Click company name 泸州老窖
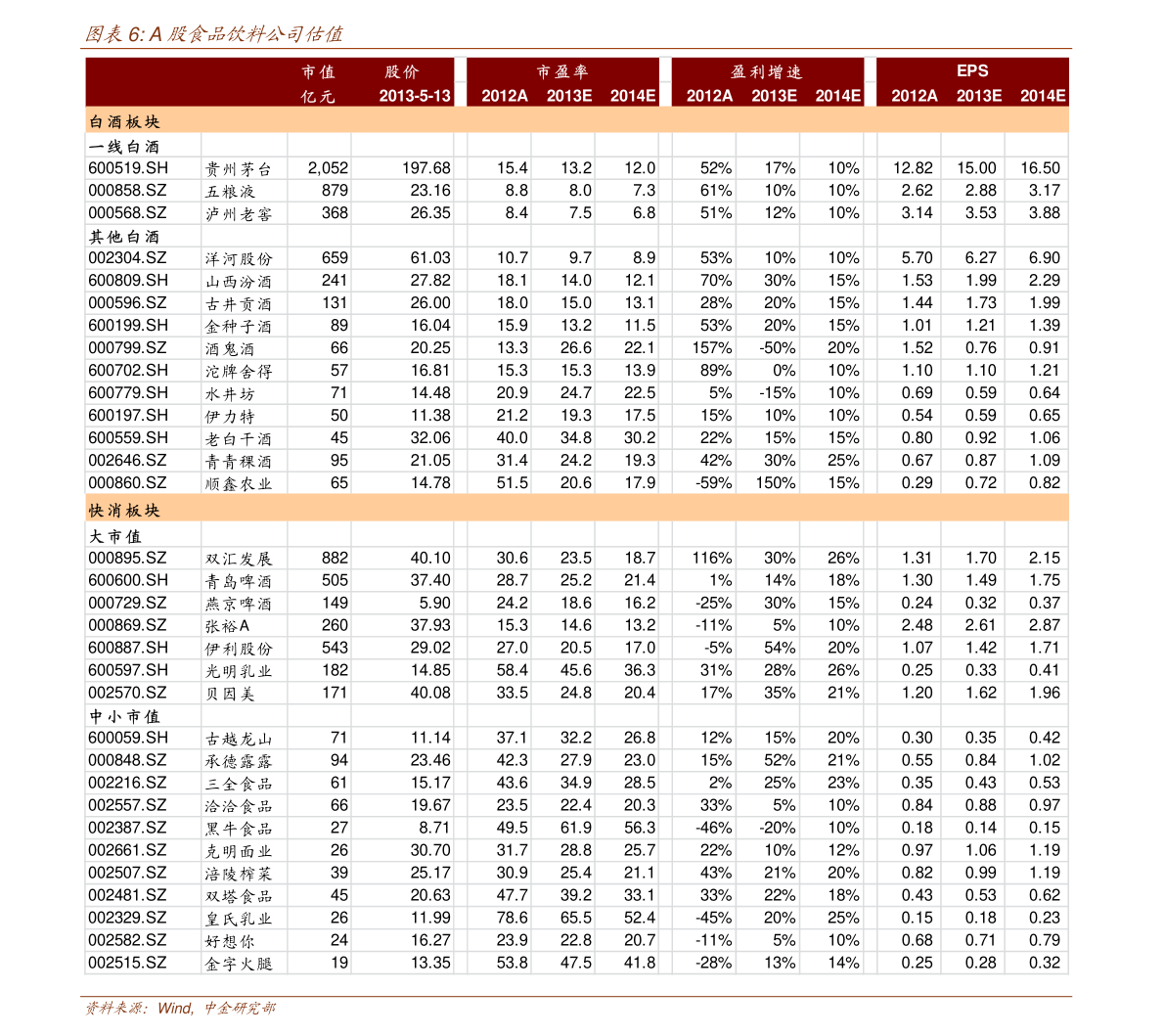Screen dimensions: 1165x1036 [239, 214]
